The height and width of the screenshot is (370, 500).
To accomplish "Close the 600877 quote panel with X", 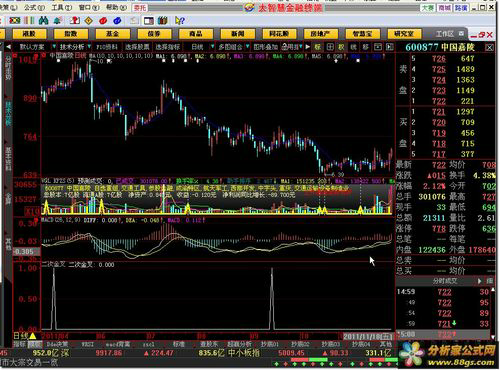I will (x=489, y=48).
